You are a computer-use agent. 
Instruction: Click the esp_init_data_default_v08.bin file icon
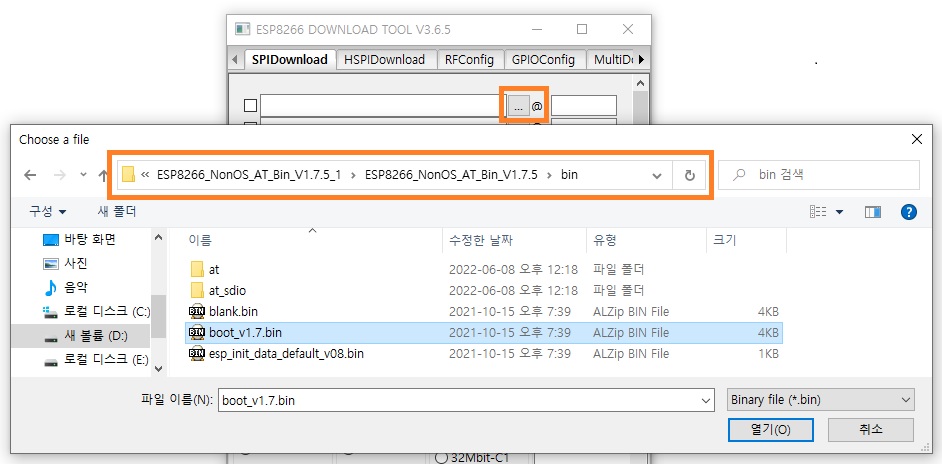coord(196,353)
